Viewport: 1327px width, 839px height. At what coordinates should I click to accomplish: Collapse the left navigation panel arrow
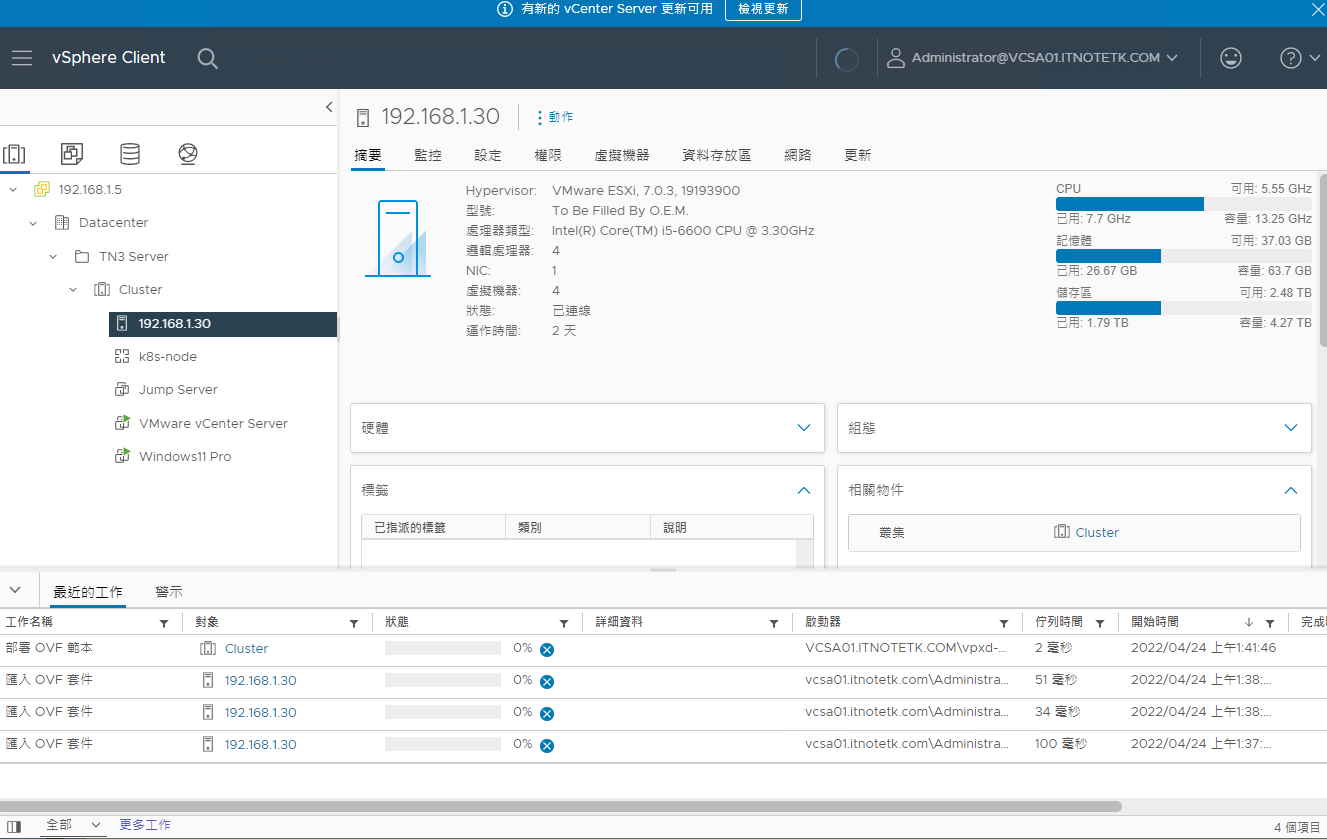(x=329, y=107)
